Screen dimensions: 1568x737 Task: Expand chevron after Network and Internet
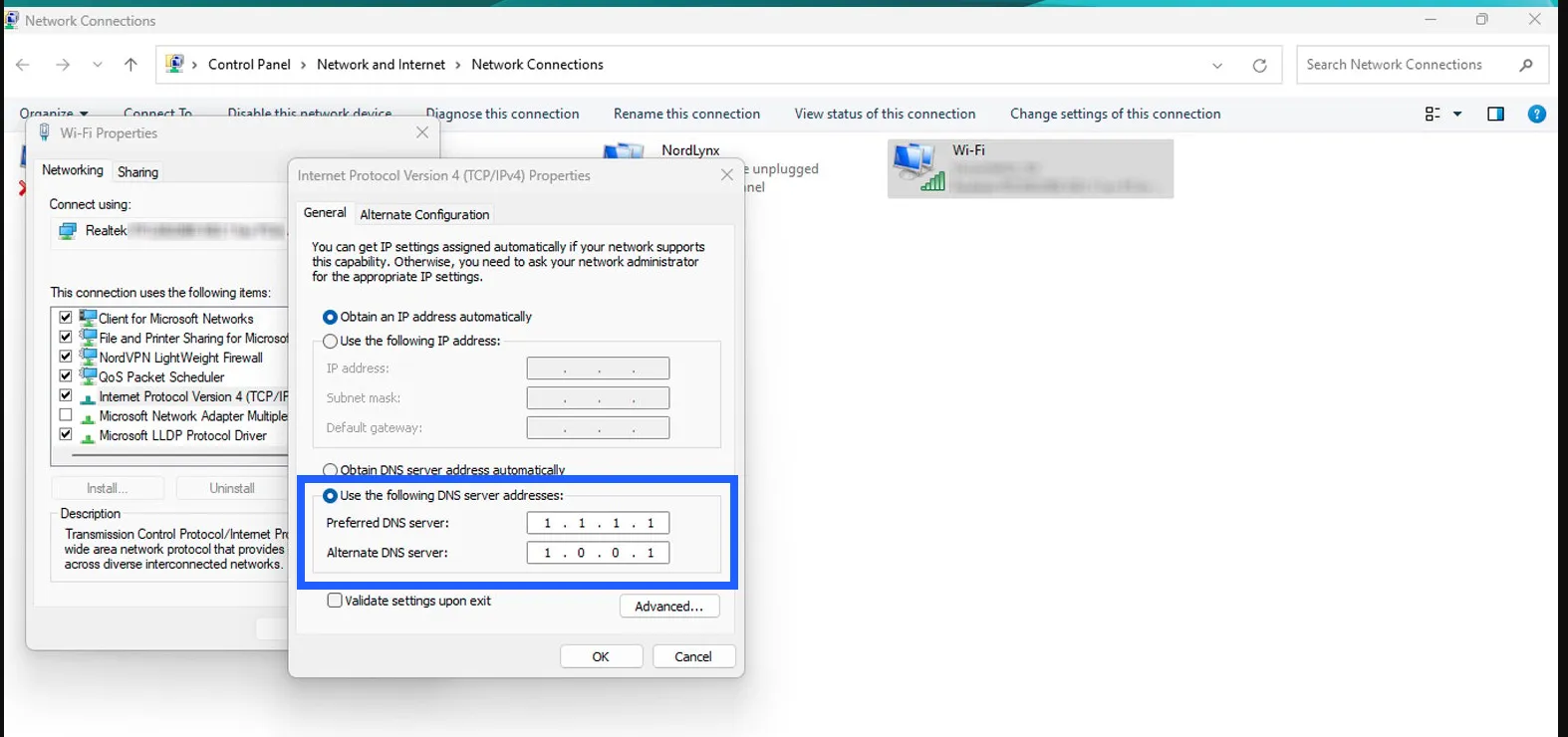click(458, 65)
